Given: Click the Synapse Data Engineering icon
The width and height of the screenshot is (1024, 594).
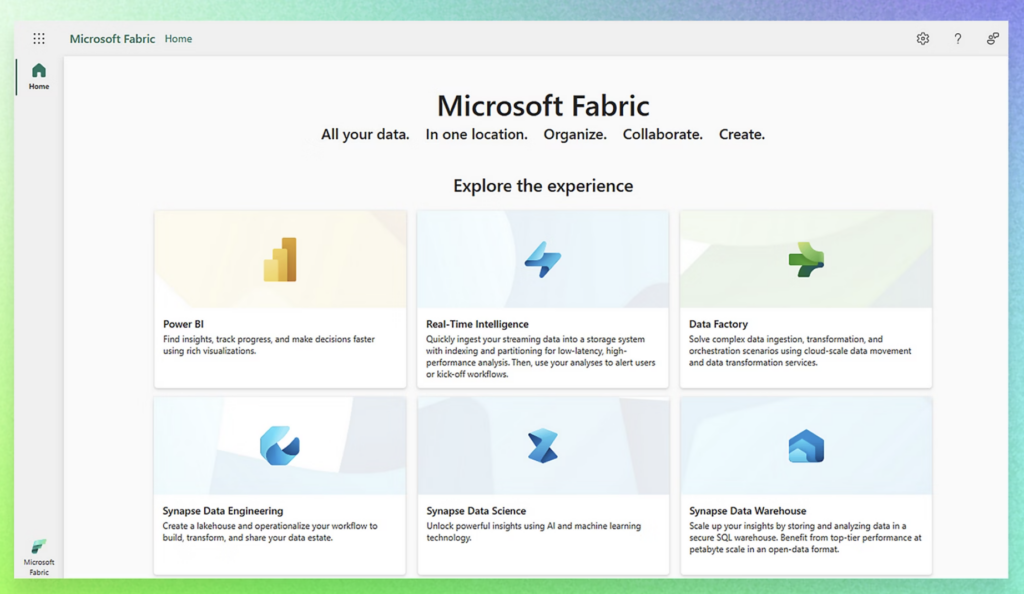Looking at the screenshot, I should coord(280,446).
